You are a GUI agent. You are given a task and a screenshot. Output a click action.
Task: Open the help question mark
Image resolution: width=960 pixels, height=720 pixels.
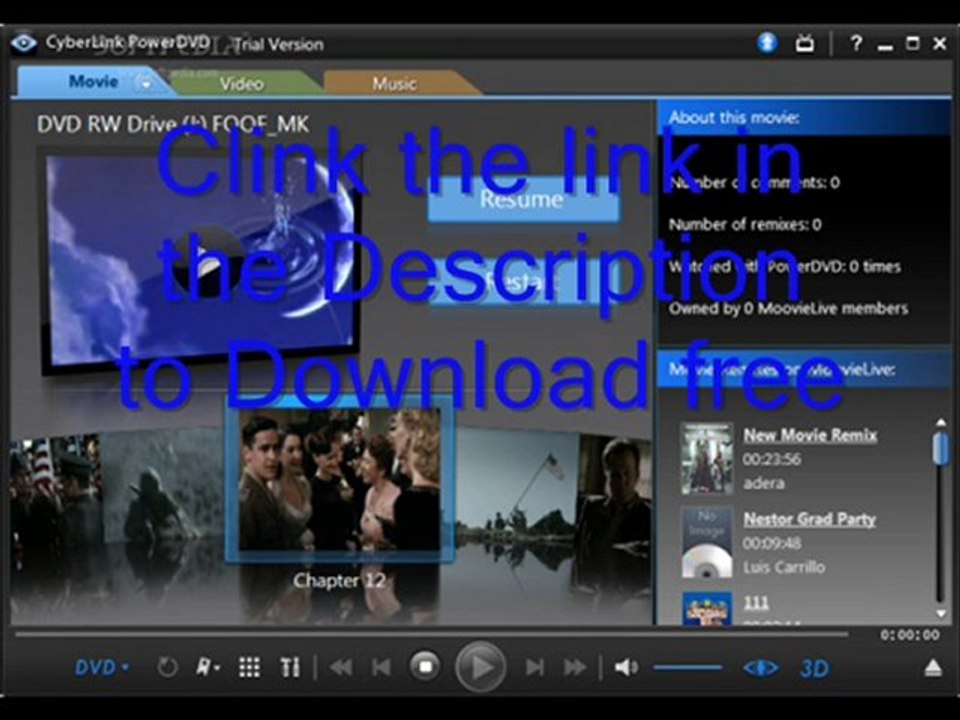856,43
